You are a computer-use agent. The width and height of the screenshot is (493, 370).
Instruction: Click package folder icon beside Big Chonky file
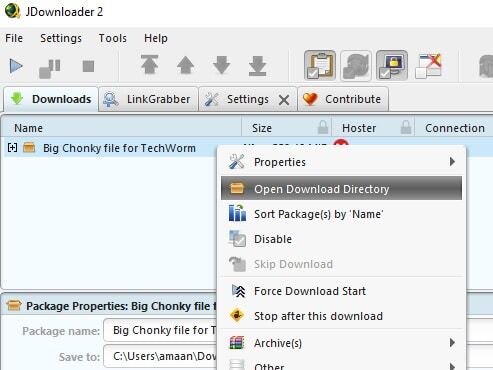[x=29, y=147]
